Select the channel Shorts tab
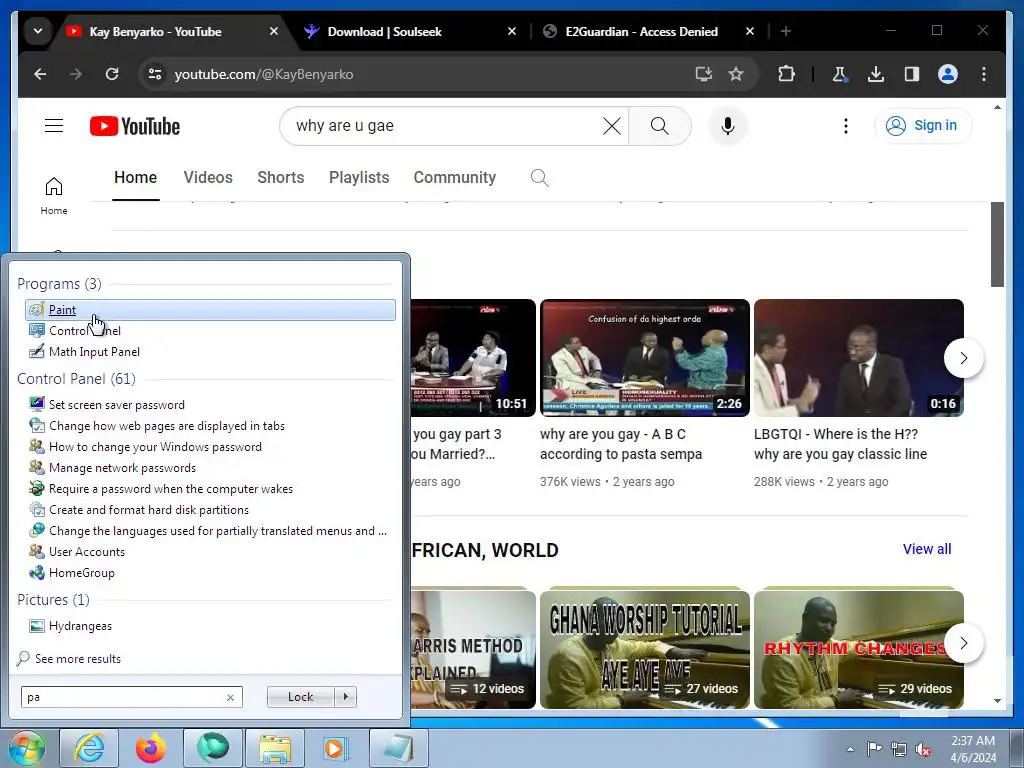 (281, 178)
